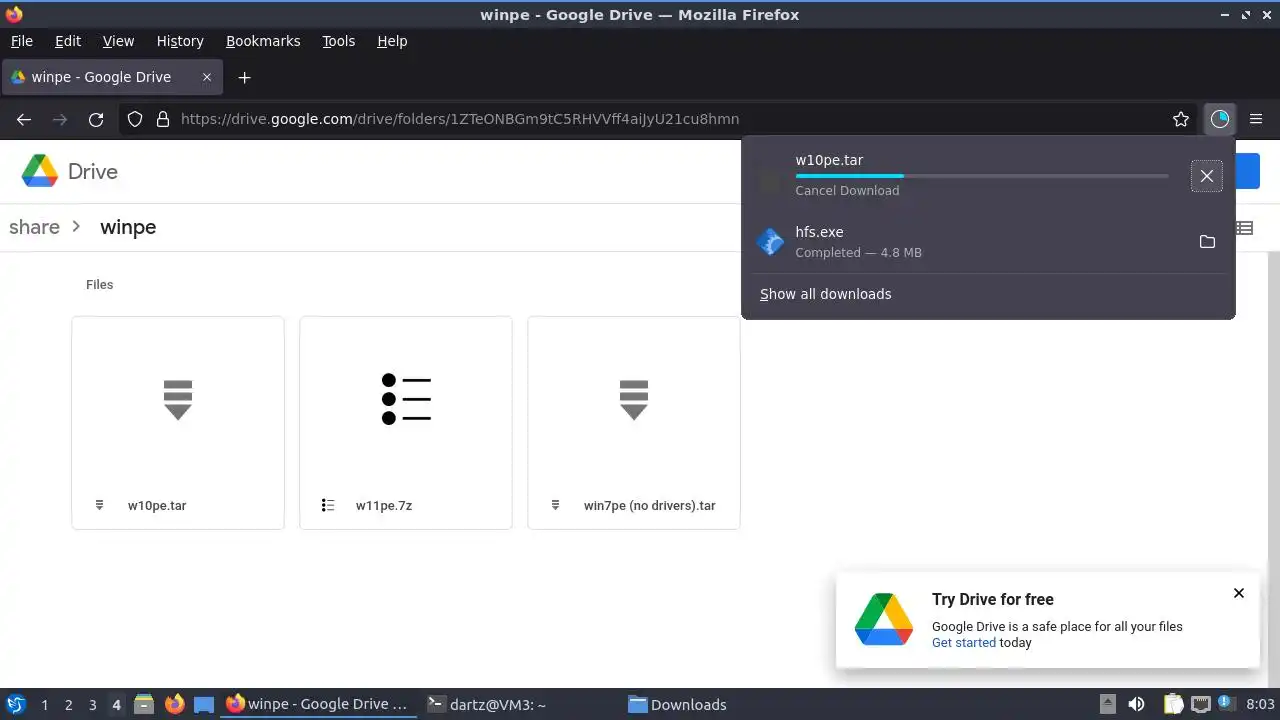Open the w11pe.7z file thumbnail
This screenshot has height=720, width=1280.
point(406,400)
